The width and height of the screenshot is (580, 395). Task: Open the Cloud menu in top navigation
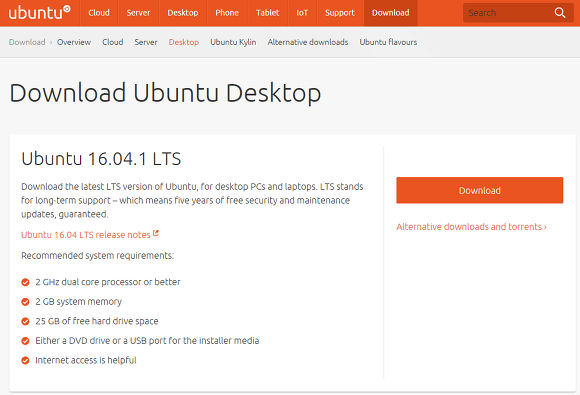(99, 13)
